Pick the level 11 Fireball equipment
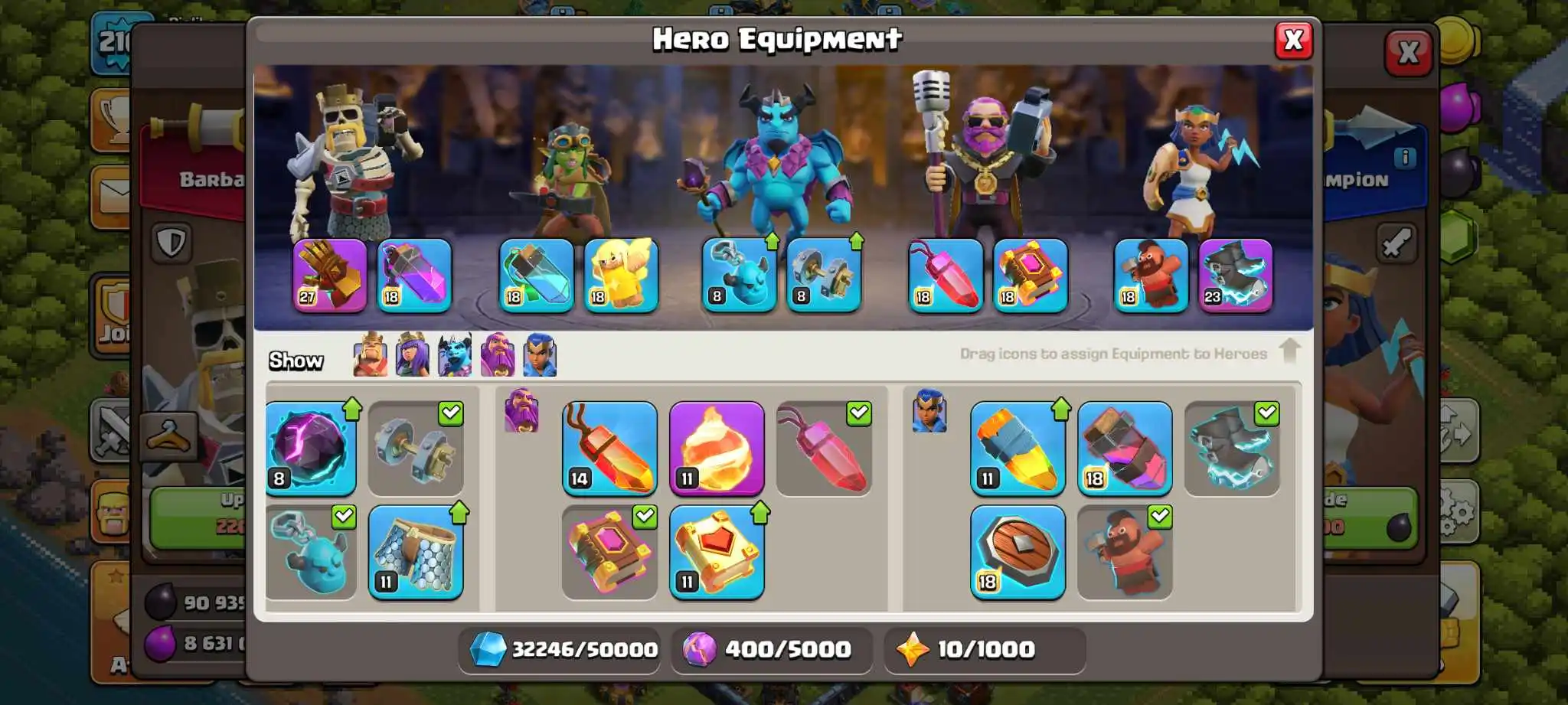Screen dimensions: 1568x705 click(717, 449)
